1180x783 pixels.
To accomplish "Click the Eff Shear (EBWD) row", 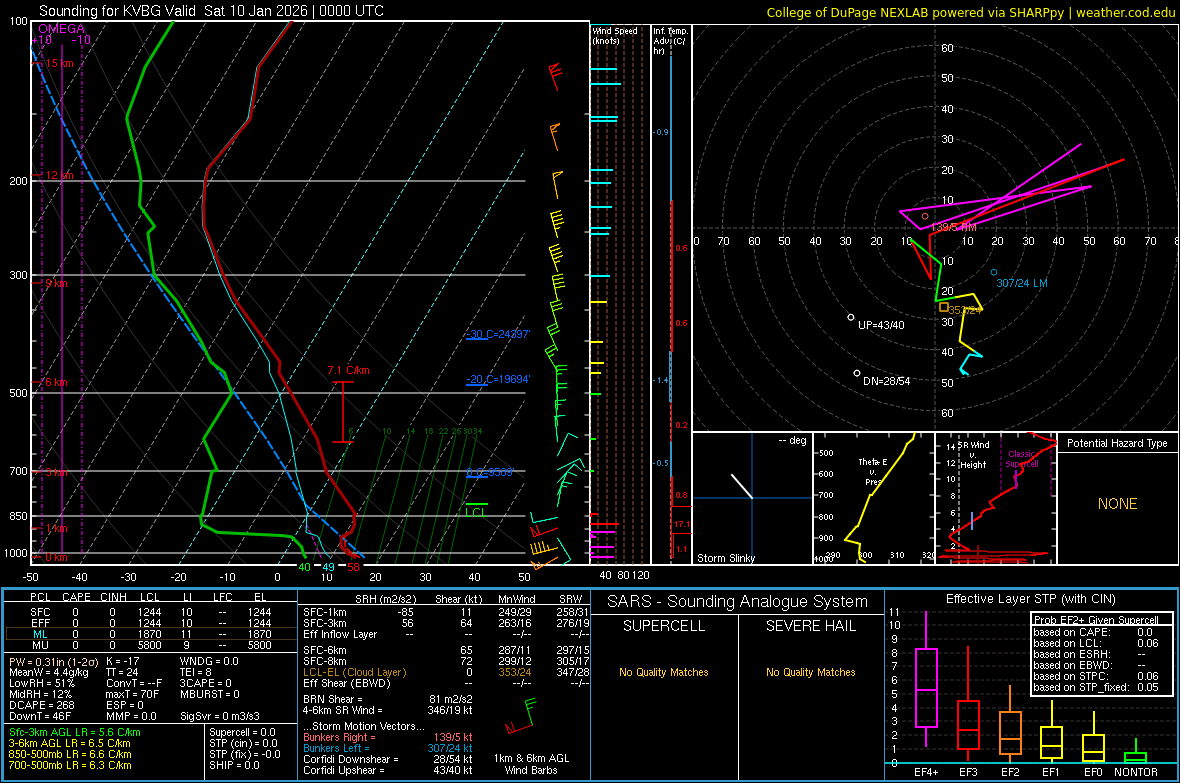I will (x=446, y=683).
